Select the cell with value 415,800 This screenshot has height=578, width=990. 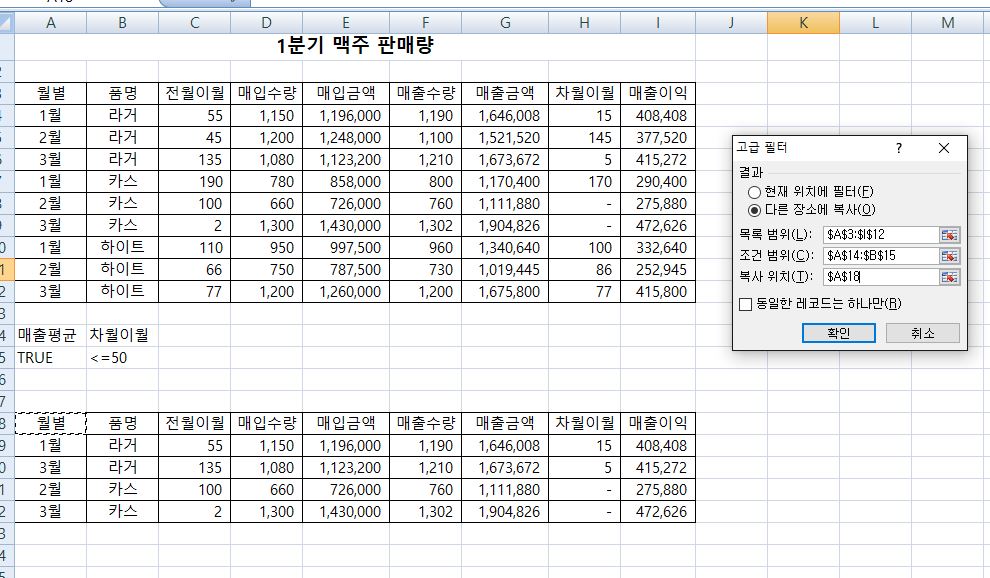point(658,292)
